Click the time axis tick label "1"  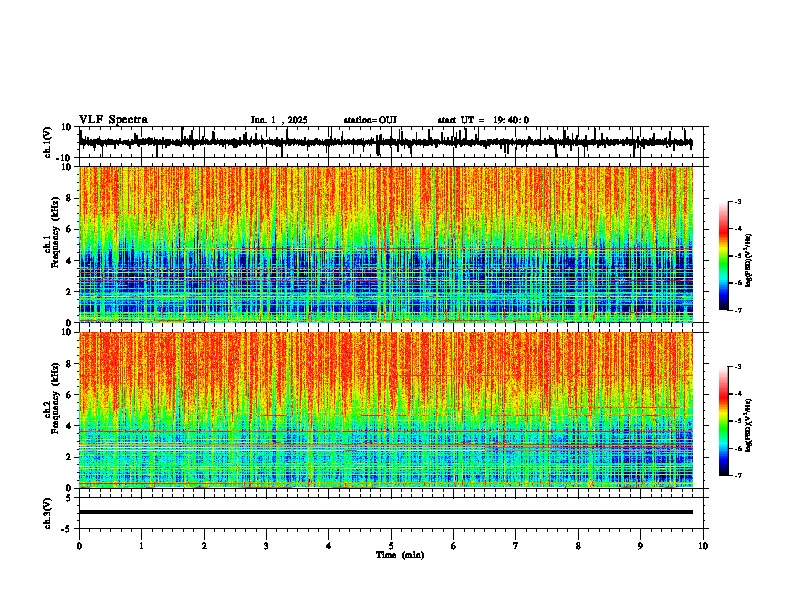pyautogui.click(x=141, y=546)
